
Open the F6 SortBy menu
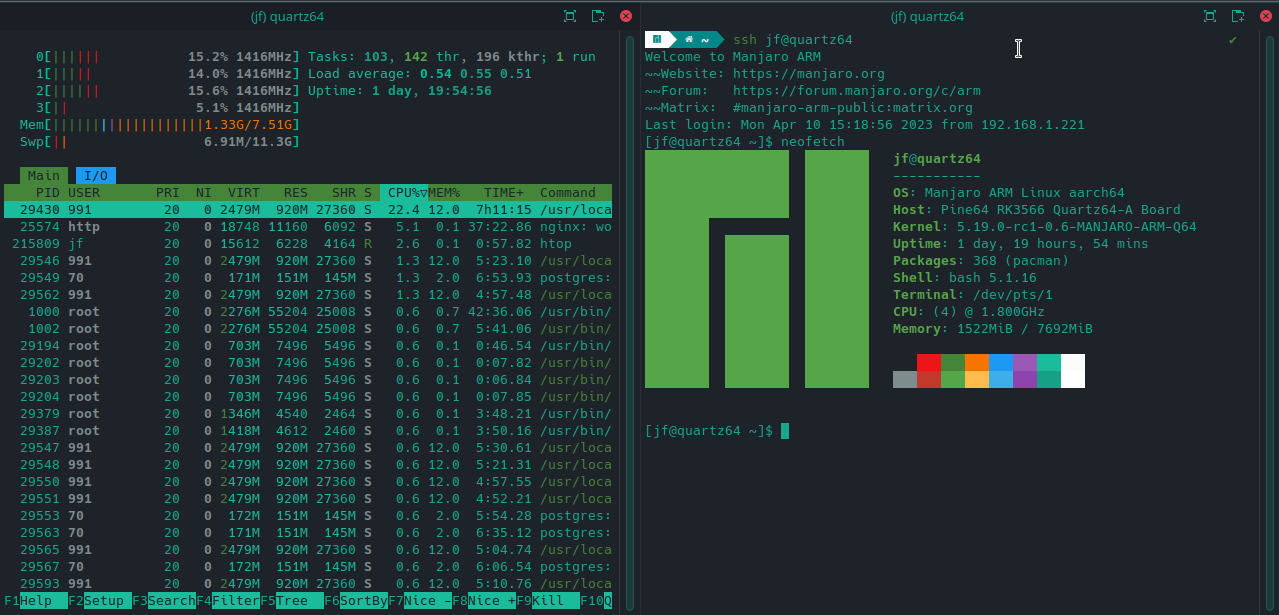pos(360,601)
